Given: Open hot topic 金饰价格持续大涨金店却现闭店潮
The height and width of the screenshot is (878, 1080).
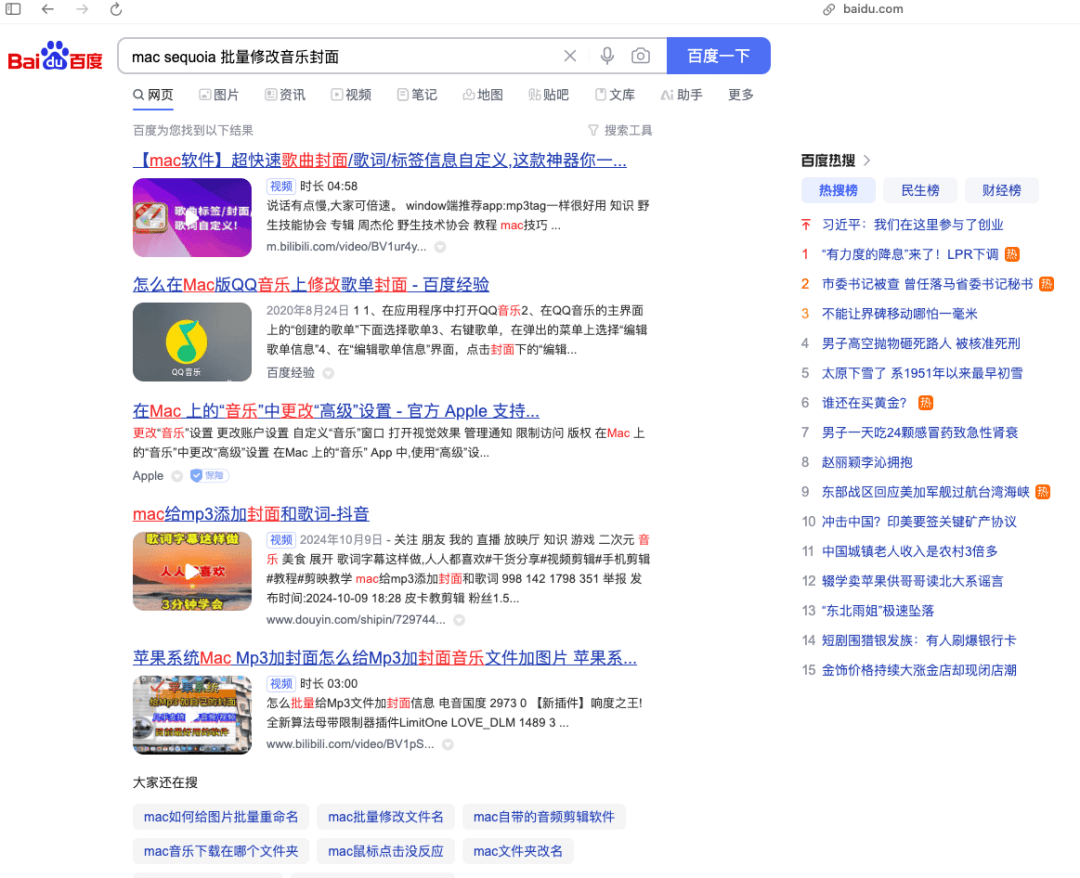Looking at the screenshot, I should tap(919, 670).
